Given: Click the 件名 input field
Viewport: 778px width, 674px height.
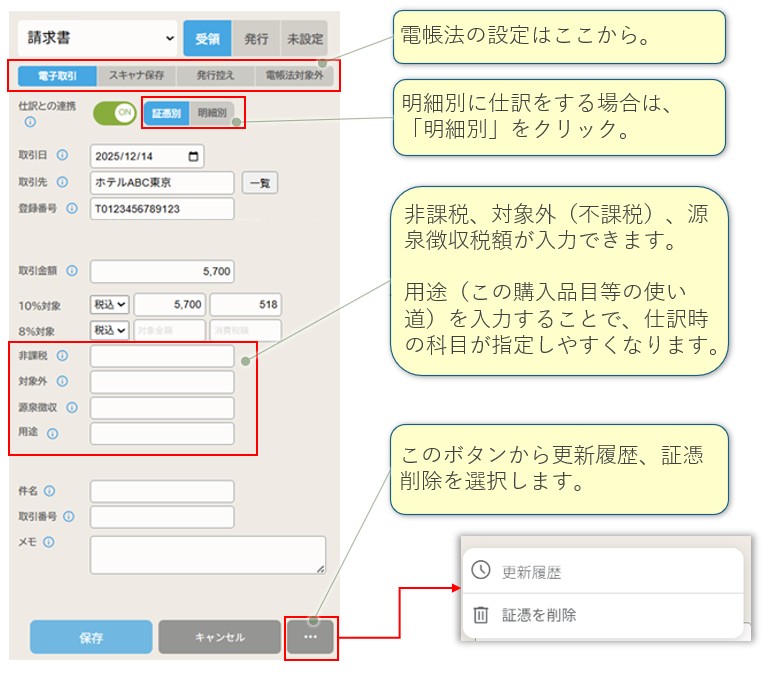Looking at the screenshot, I should (162, 491).
